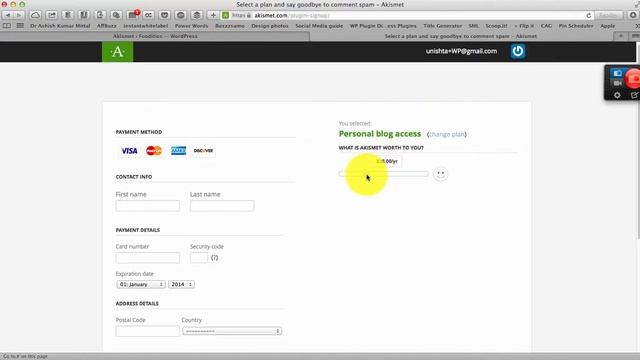Image resolution: width=640 pixels, height=360 pixels.
Task: Open the reading list book icon
Action: pyautogui.click(x=7, y=26)
